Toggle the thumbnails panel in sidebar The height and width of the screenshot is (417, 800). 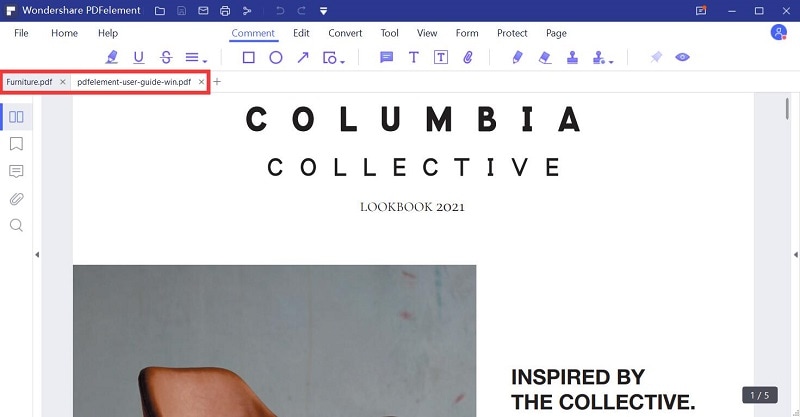coord(16,117)
